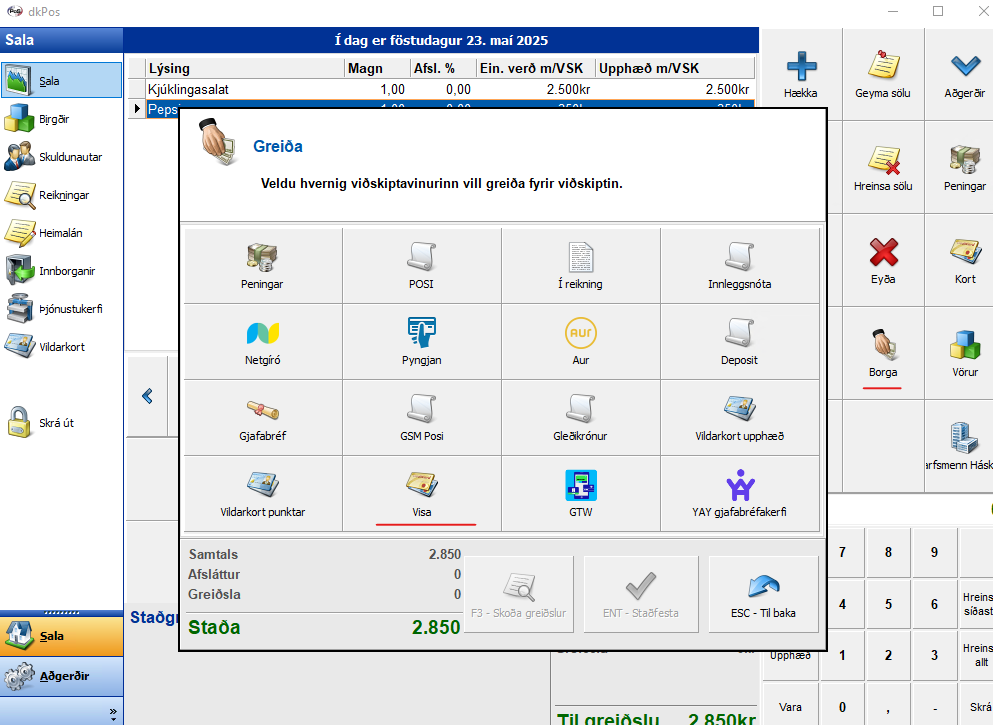
Task: Click ESC - Til baka button
Action: (x=763, y=594)
